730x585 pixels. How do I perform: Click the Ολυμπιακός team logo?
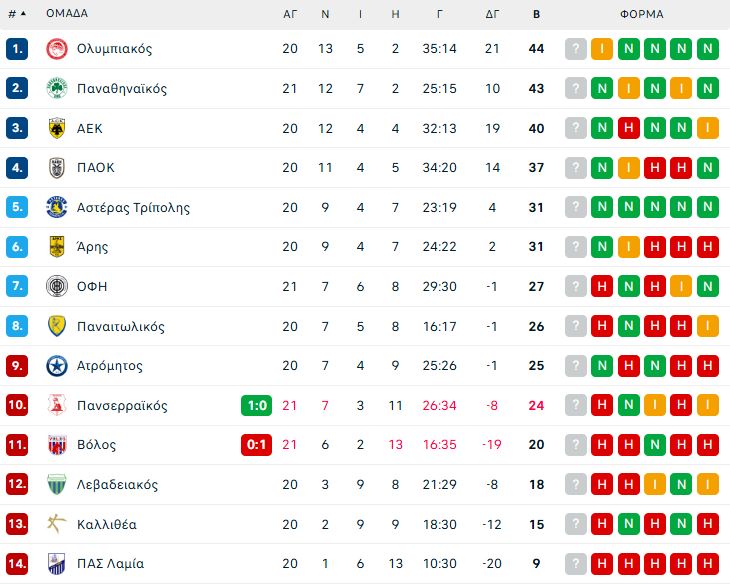57,49
